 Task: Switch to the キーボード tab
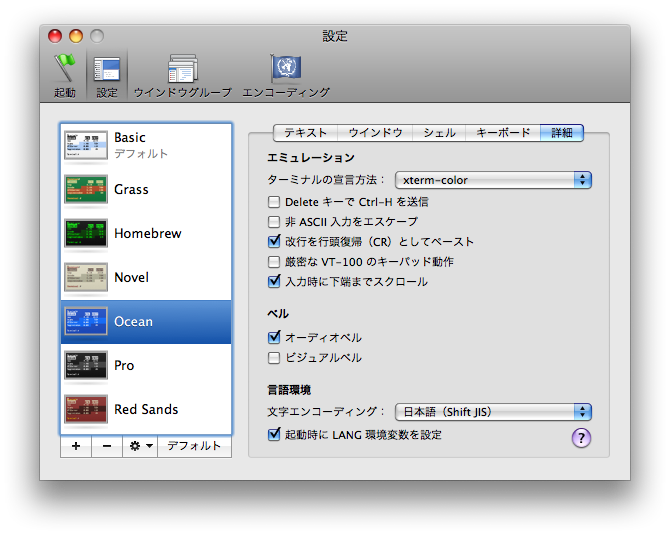coord(503,132)
